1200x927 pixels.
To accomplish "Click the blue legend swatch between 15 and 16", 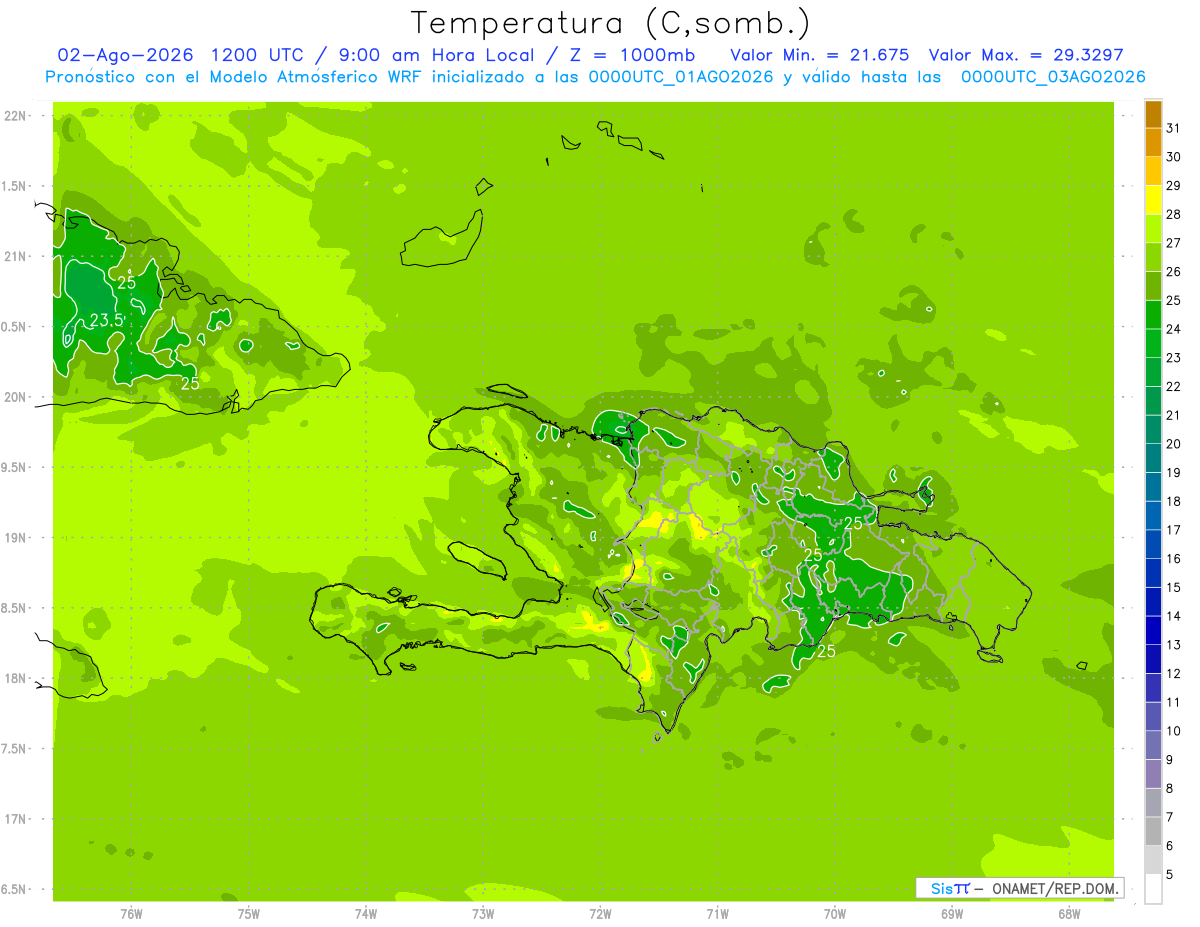I will [x=1153, y=574].
